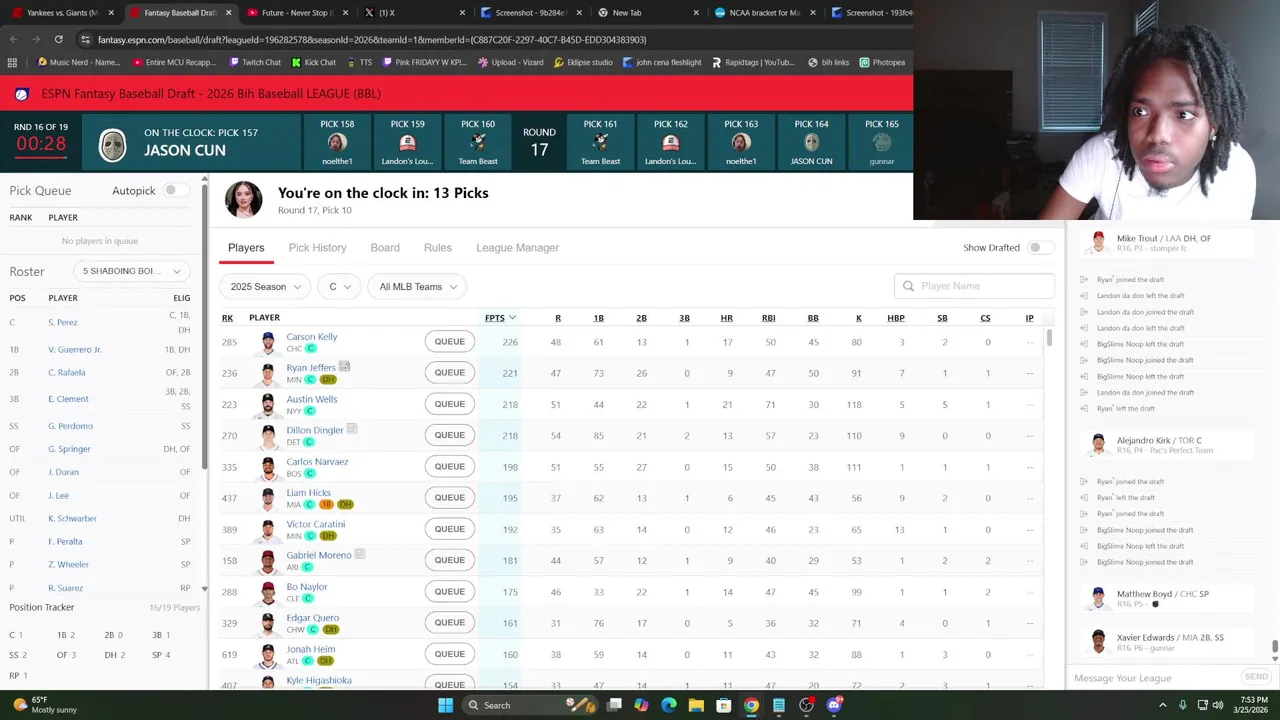Screen dimensions: 1280x720
Task: Open Discord from the taskbar
Action: [834, 705]
